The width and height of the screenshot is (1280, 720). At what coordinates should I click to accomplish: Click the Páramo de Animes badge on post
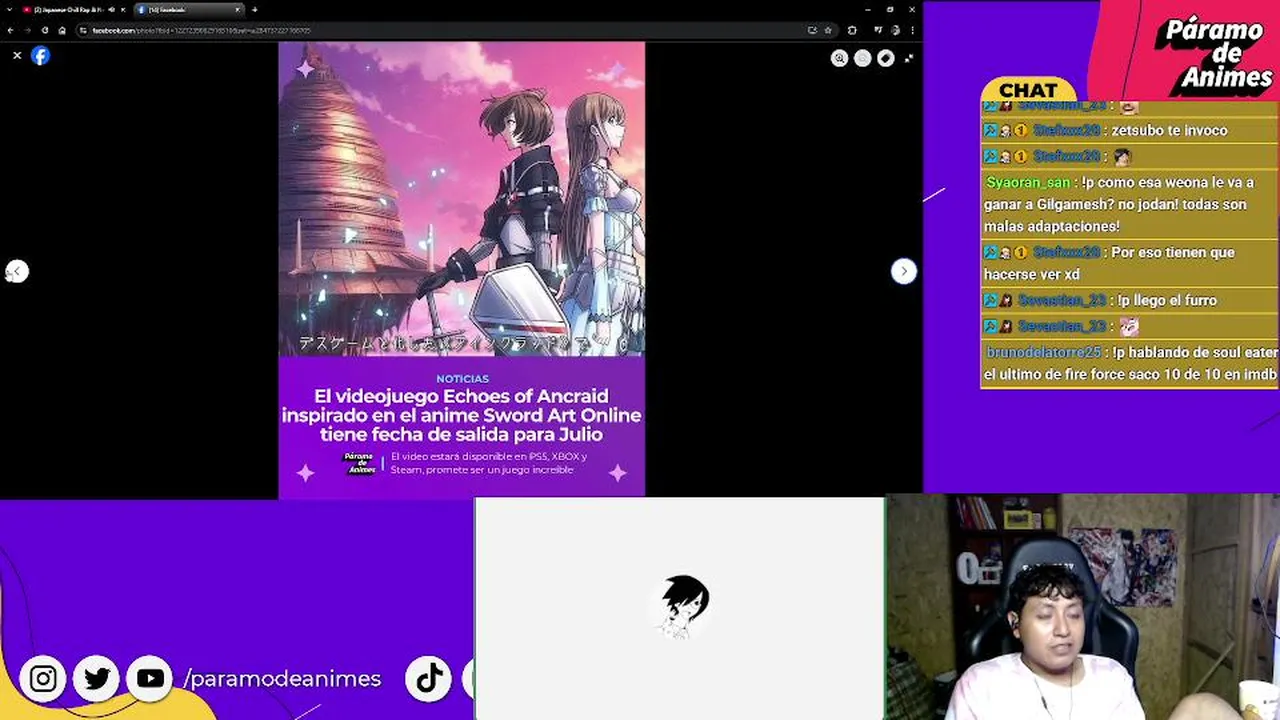[358, 463]
